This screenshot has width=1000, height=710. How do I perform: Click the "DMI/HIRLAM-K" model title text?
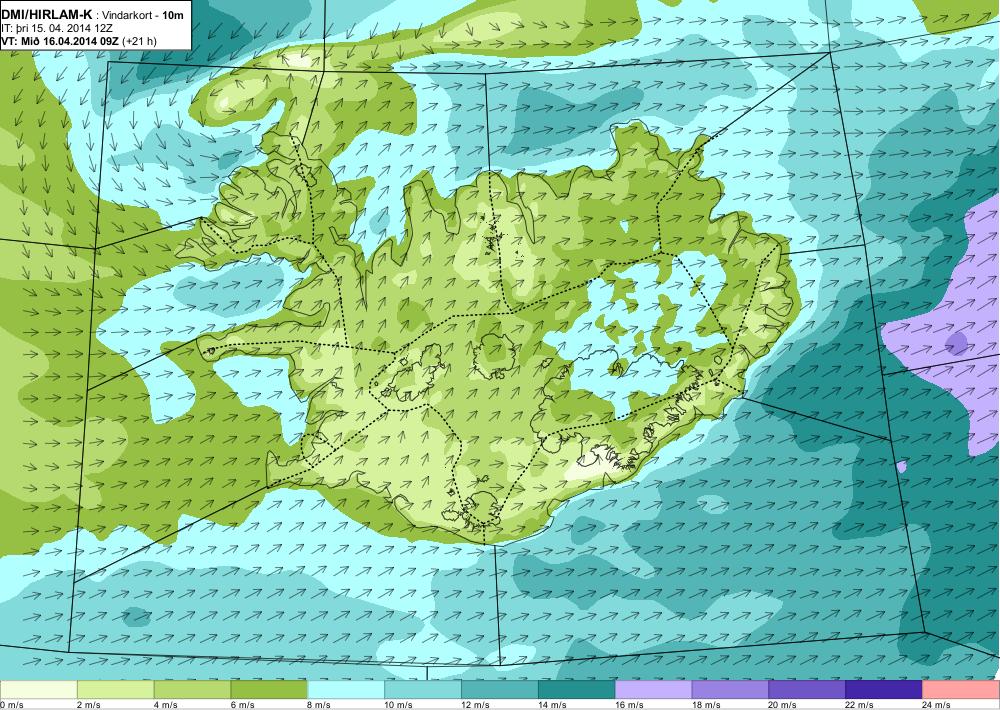pos(47,13)
